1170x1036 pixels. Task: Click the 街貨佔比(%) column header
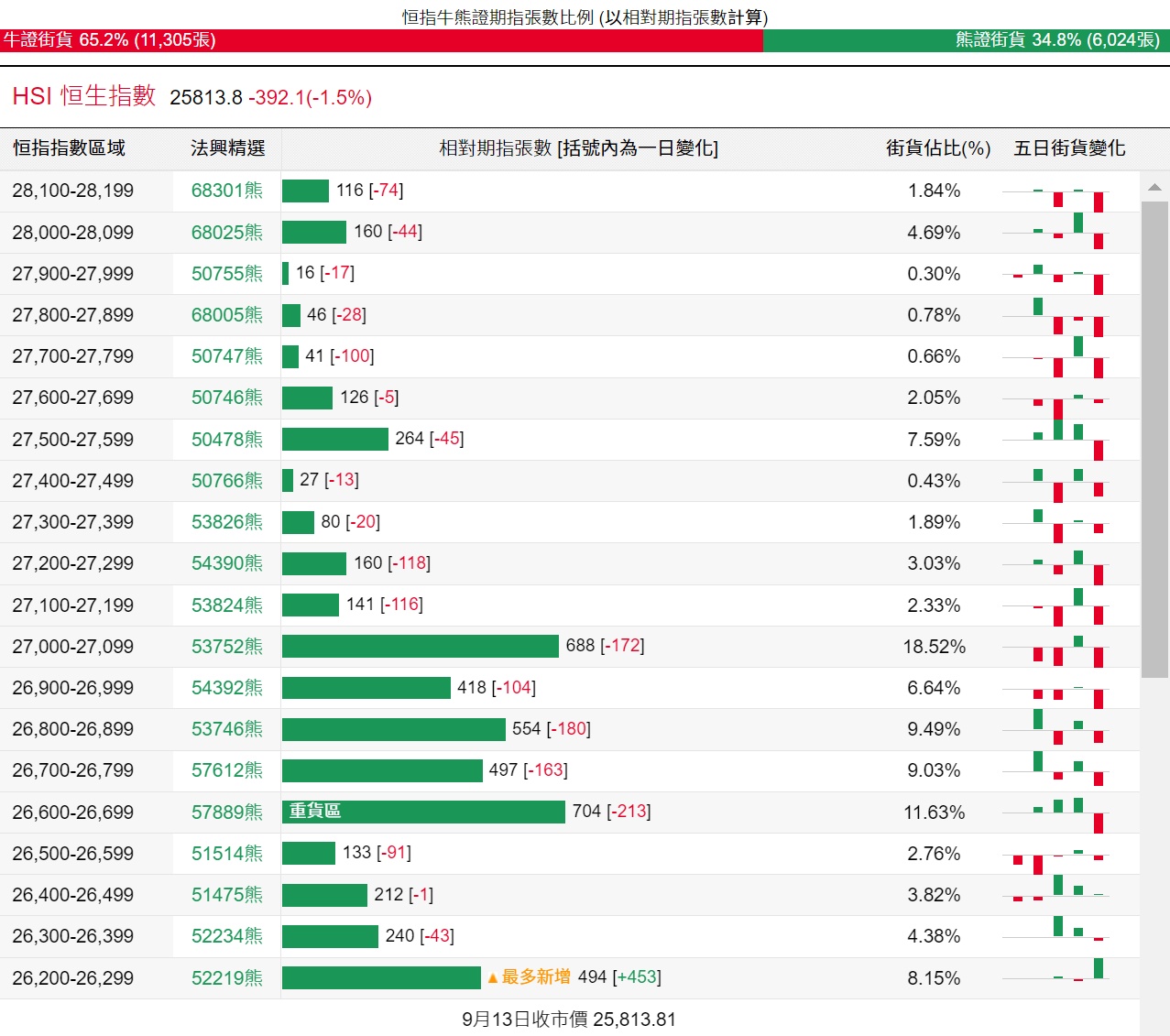click(x=937, y=148)
